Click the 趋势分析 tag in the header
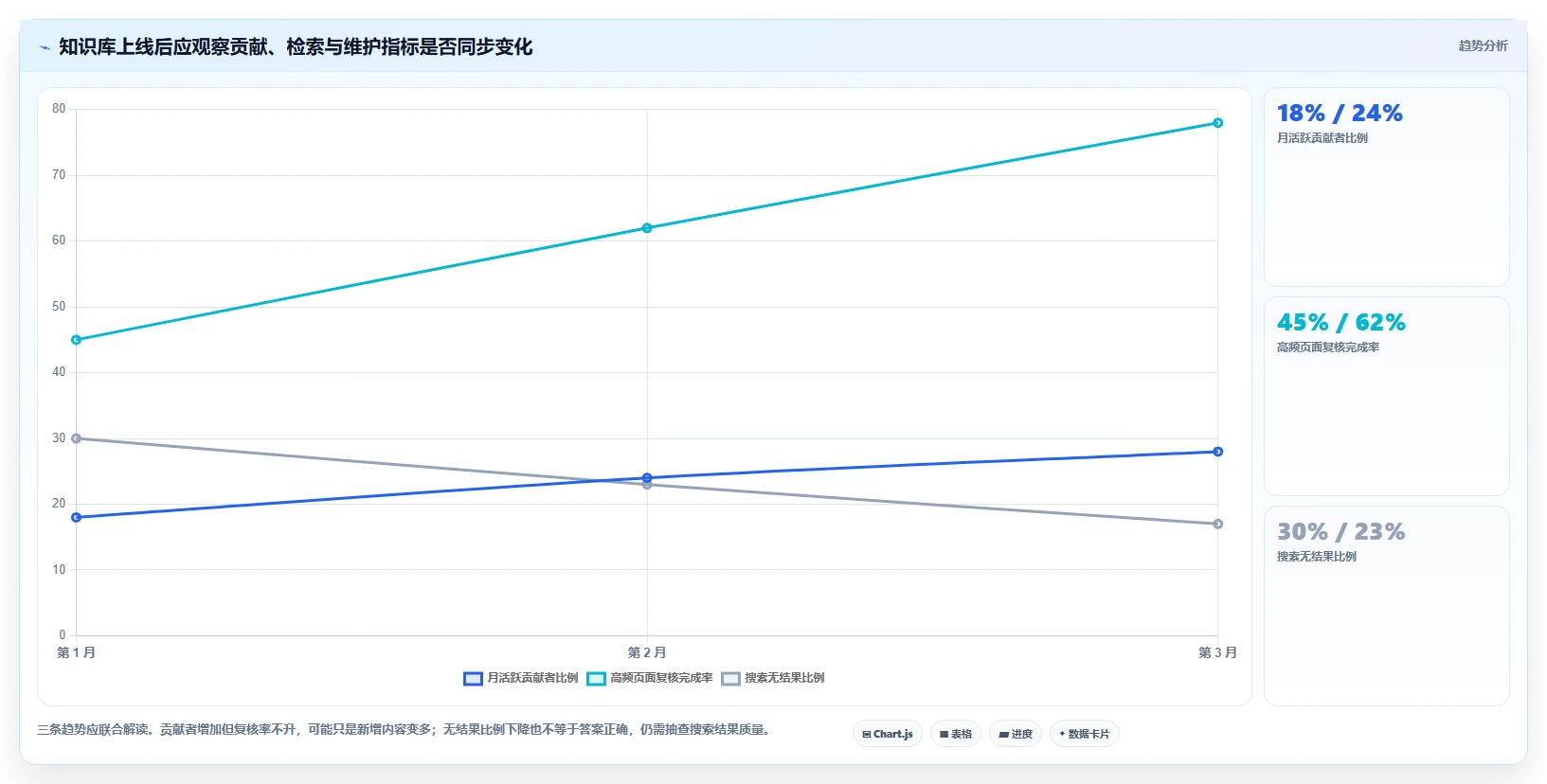This screenshot has height=784, width=1547. point(1483,45)
